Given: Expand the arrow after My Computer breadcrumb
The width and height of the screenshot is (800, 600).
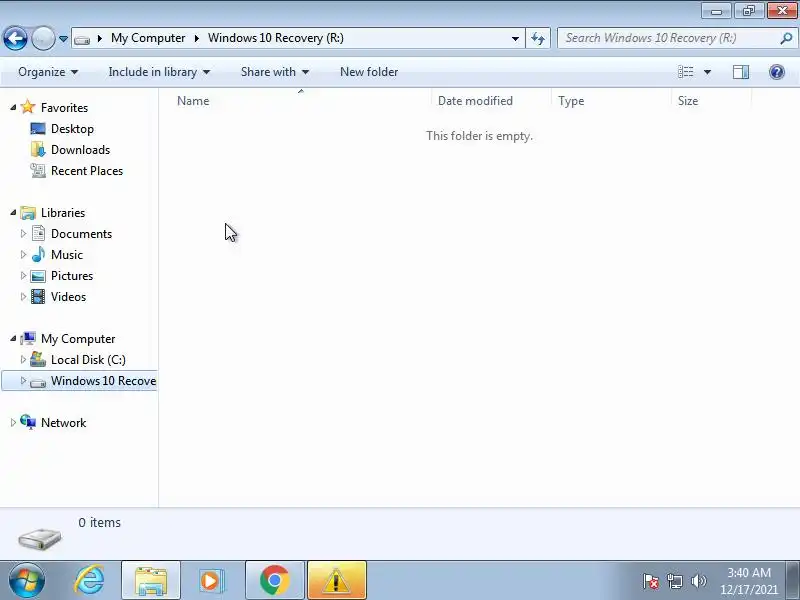Looking at the screenshot, I should pyautogui.click(x=196, y=38).
